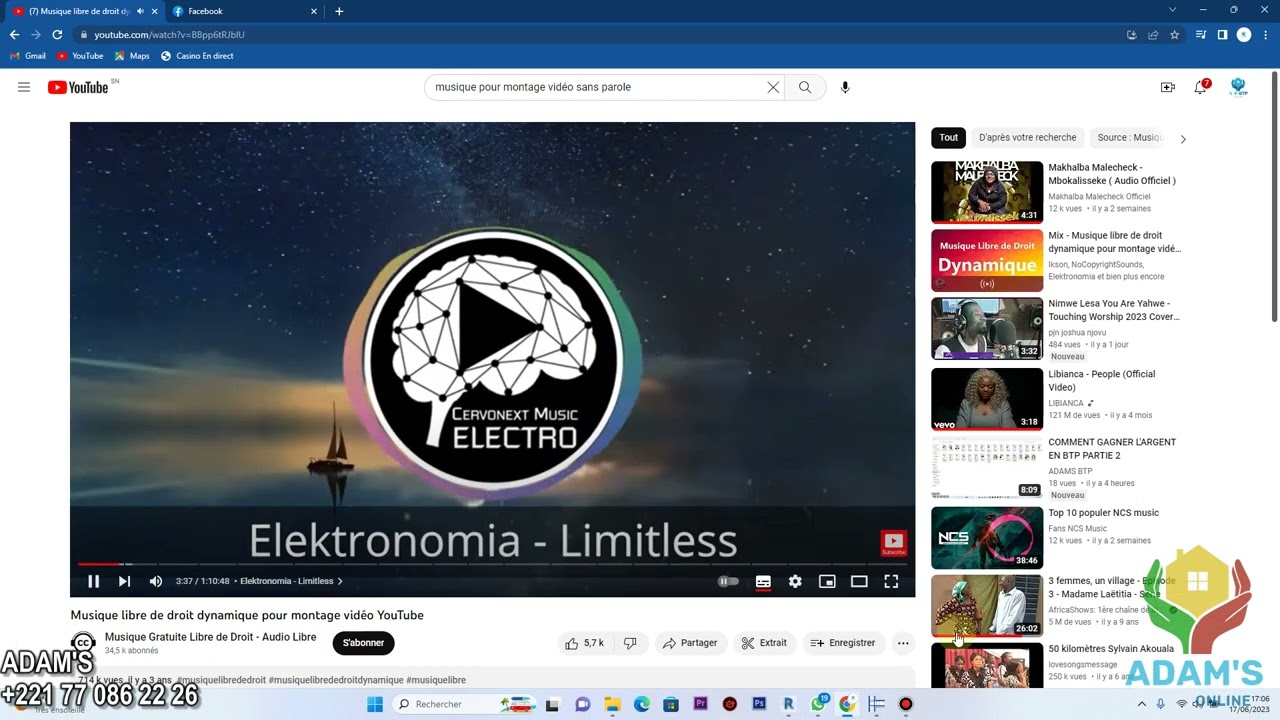Open media control in Chrome toolbar
The width and height of the screenshot is (1280, 720).
[1201, 34]
